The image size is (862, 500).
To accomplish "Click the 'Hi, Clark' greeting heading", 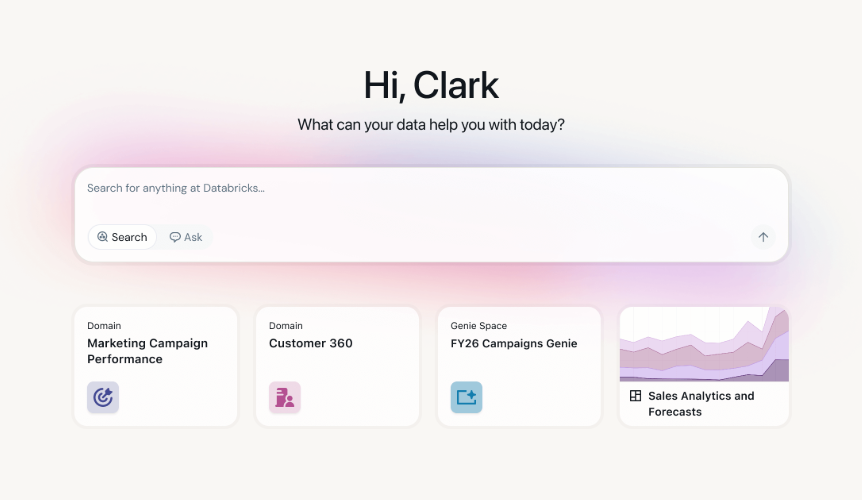I will [x=431, y=85].
